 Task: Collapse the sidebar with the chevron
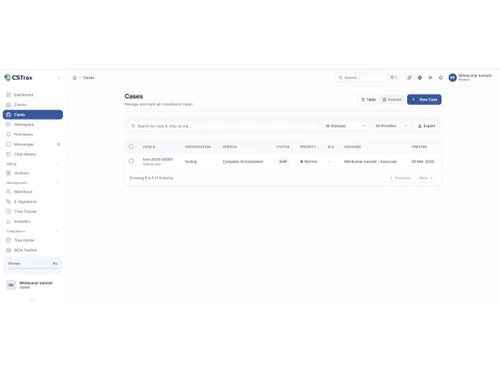tap(59, 77)
